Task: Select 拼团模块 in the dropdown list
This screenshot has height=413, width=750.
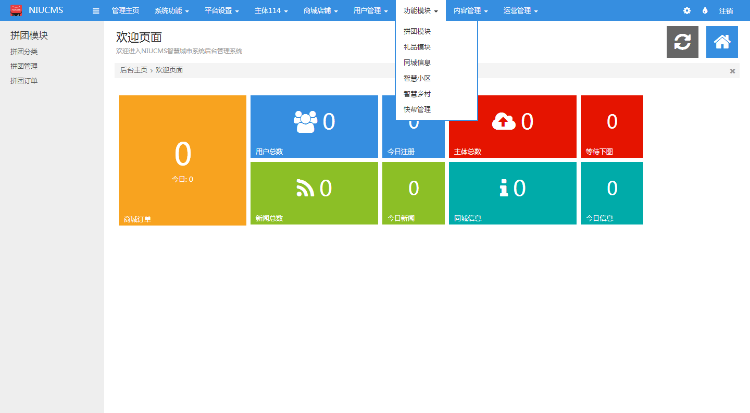Action: point(417,31)
